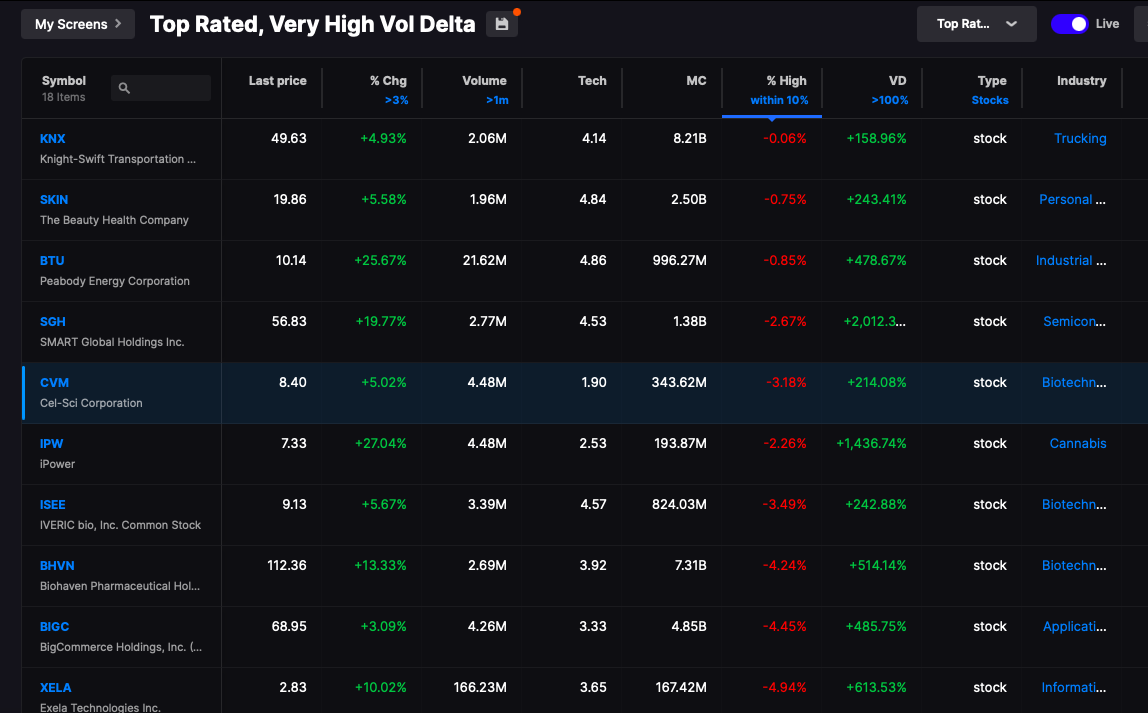1148x713 pixels.
Task: Select Cel-Sci Corporation name
Action: pyautogui.click(x=92, y=403)
